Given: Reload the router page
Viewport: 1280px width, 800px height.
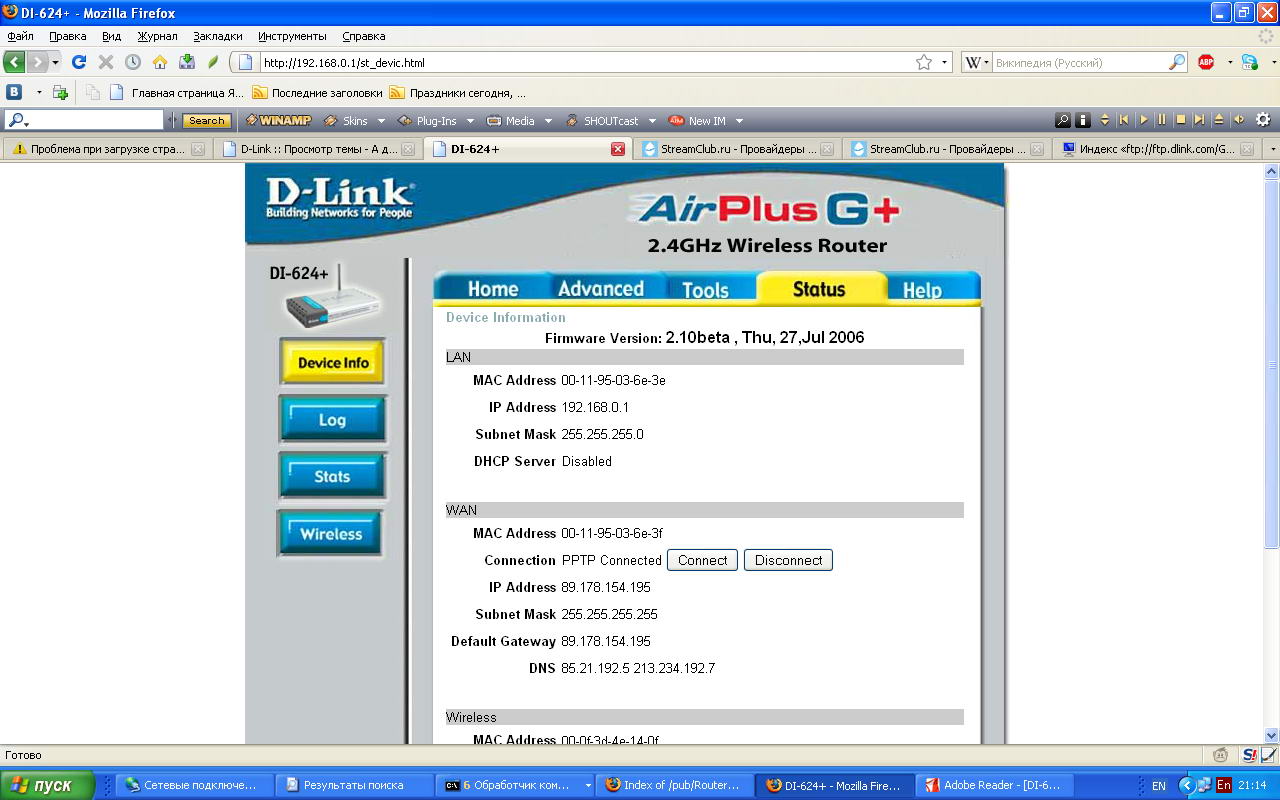Looking at the screenshot, I should click(x=79, y=62).
